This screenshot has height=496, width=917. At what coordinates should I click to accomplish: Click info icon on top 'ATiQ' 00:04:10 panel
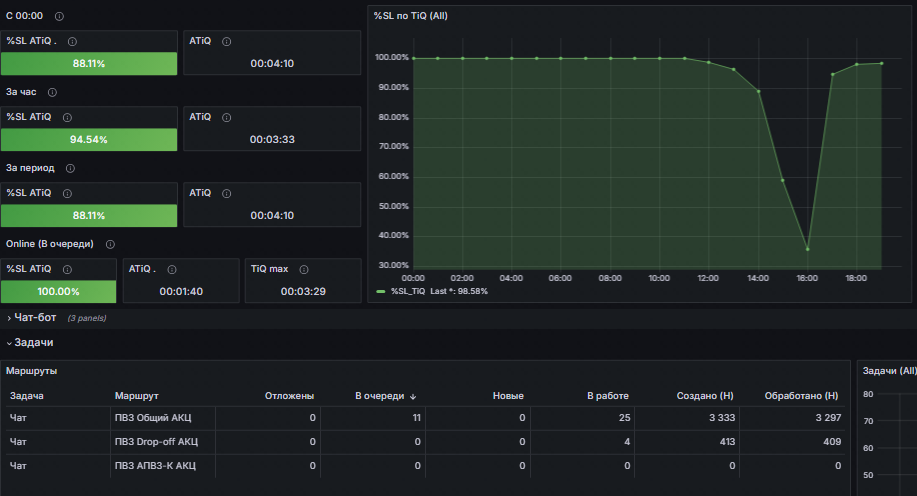(226, 42)
